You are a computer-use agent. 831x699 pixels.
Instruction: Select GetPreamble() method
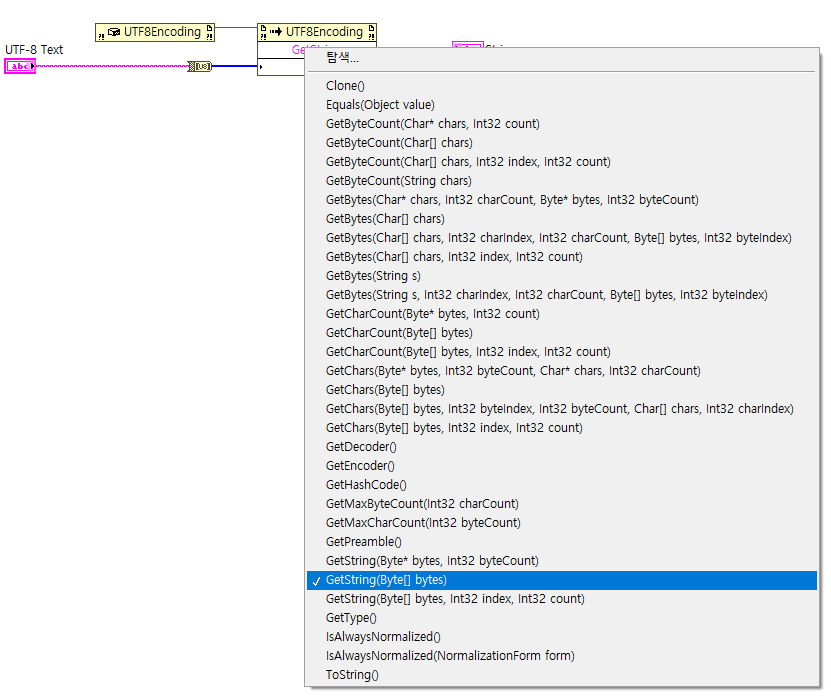click(x=562, y=542)
